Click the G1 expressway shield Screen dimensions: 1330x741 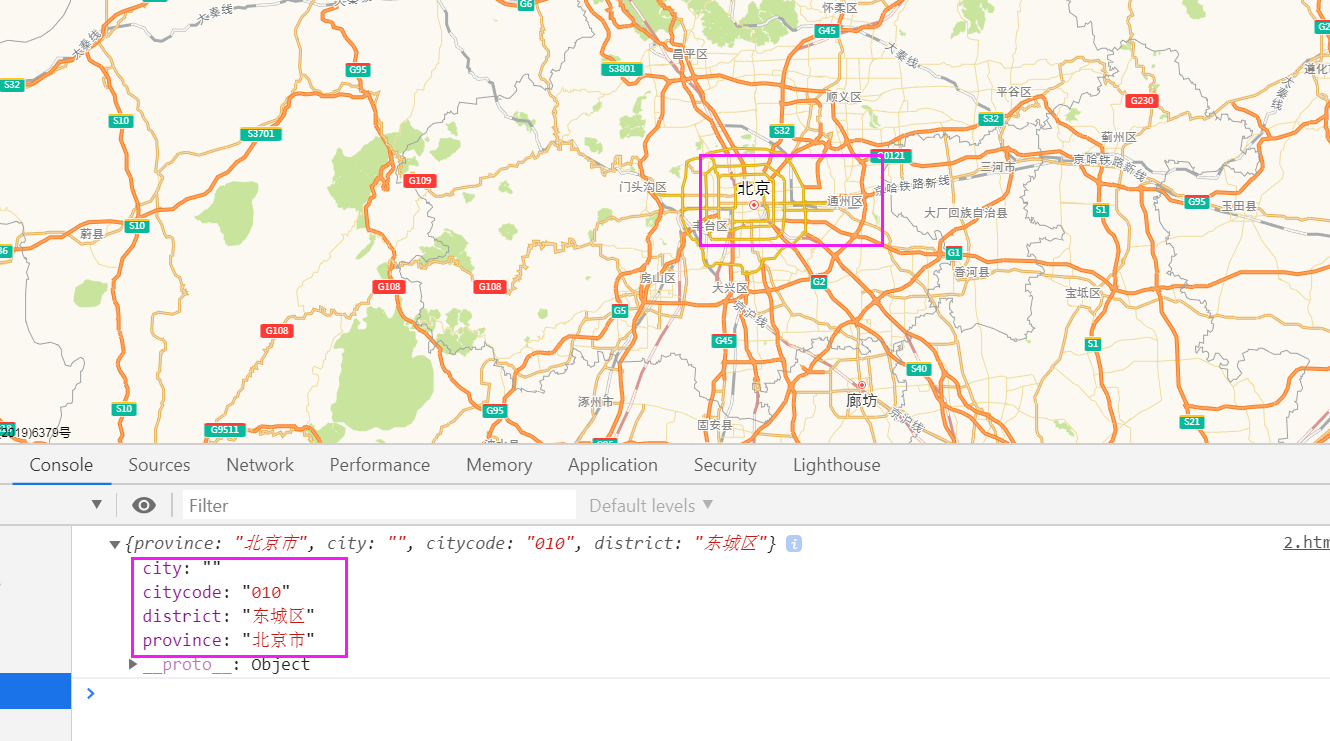(x=954, y=253)
